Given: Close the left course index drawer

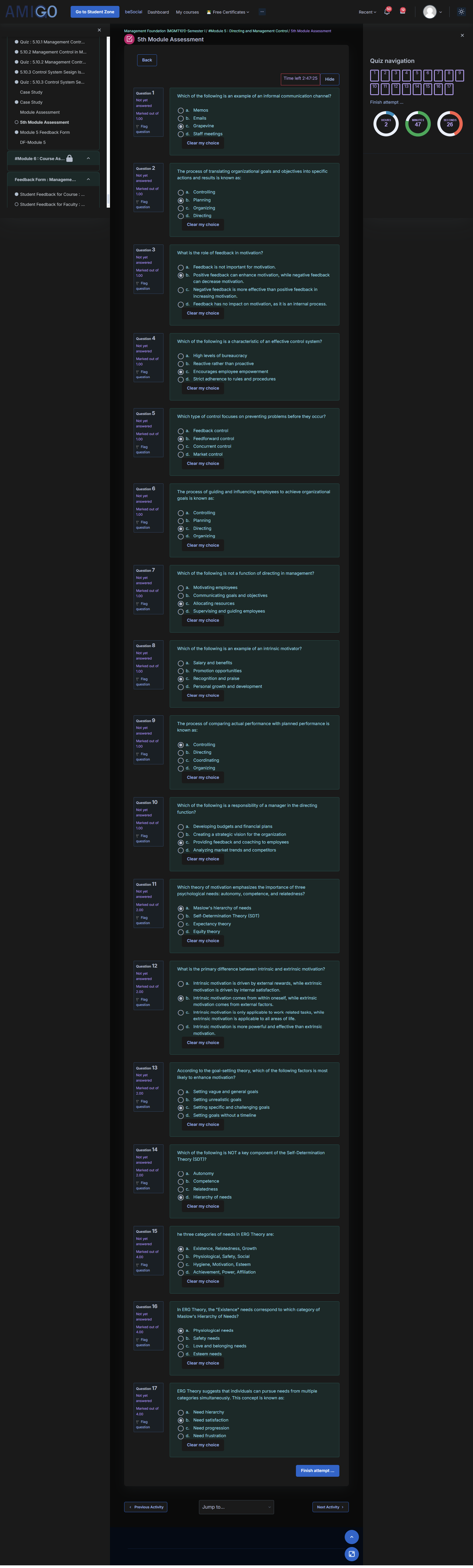Looking at the screenshot, I should 99,30.
